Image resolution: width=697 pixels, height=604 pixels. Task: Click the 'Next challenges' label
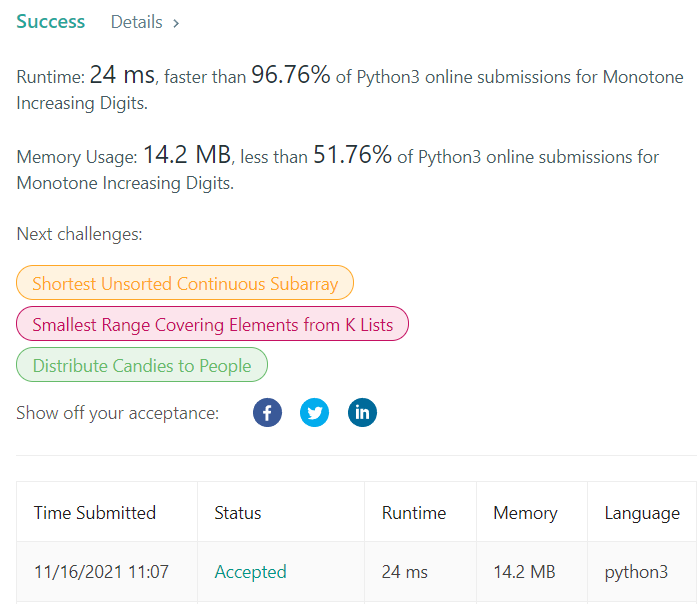(79, 234)
